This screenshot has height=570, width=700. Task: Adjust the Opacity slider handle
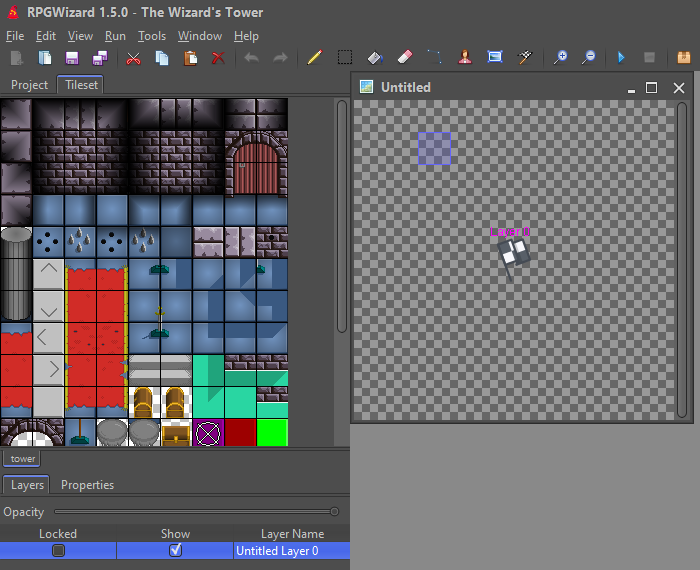click(x=334, y=512)
